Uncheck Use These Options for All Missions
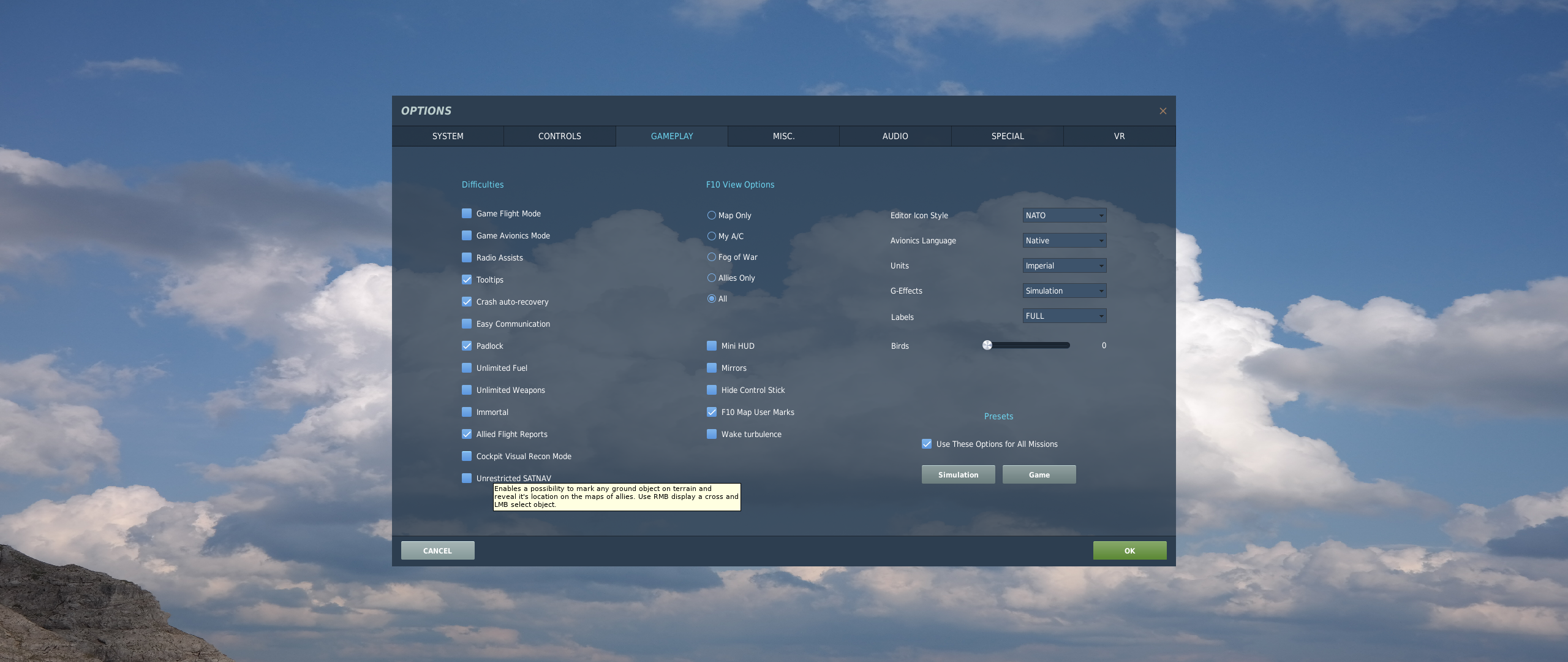The width and height of the screenshot is (1568, 662). pos(927,444)
